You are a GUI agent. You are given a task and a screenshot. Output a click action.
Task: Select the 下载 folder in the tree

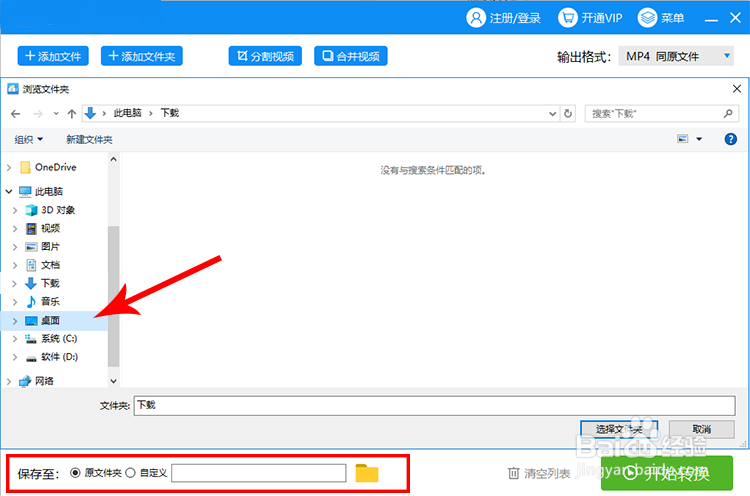pyautogui.click(x=50, y=283)
